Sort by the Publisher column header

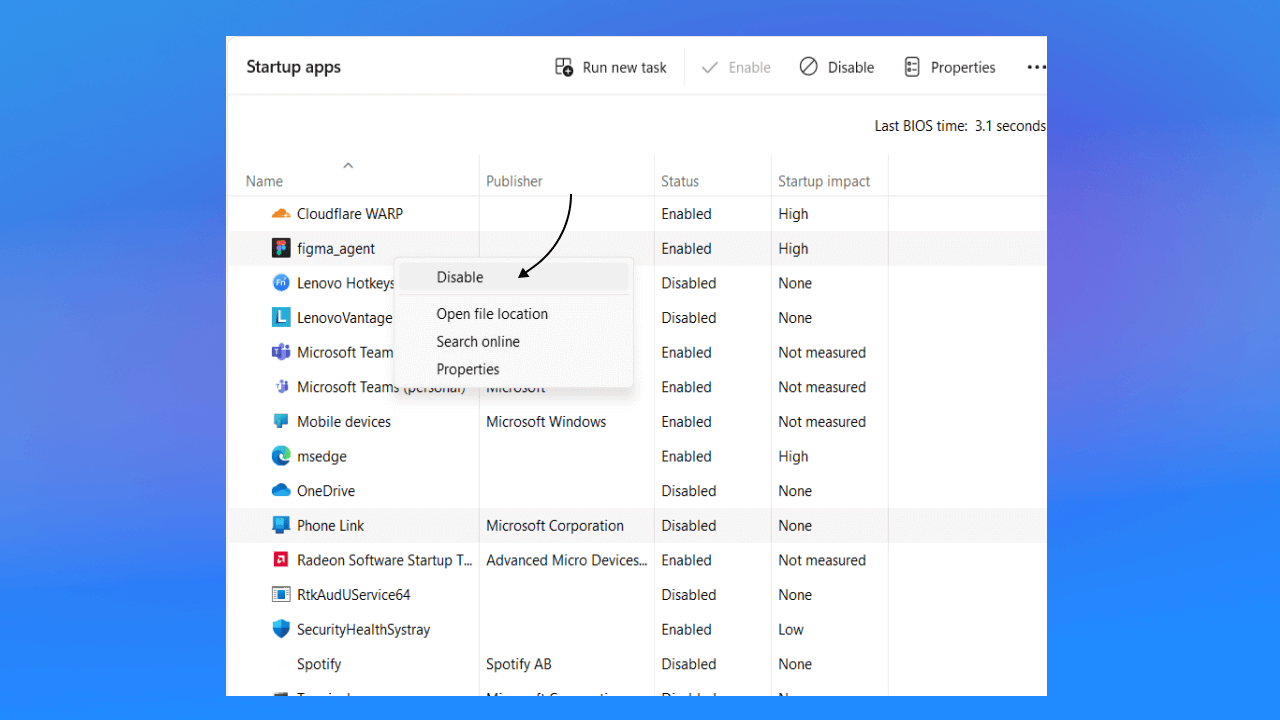pyautogui.click(x=514, y=181)
